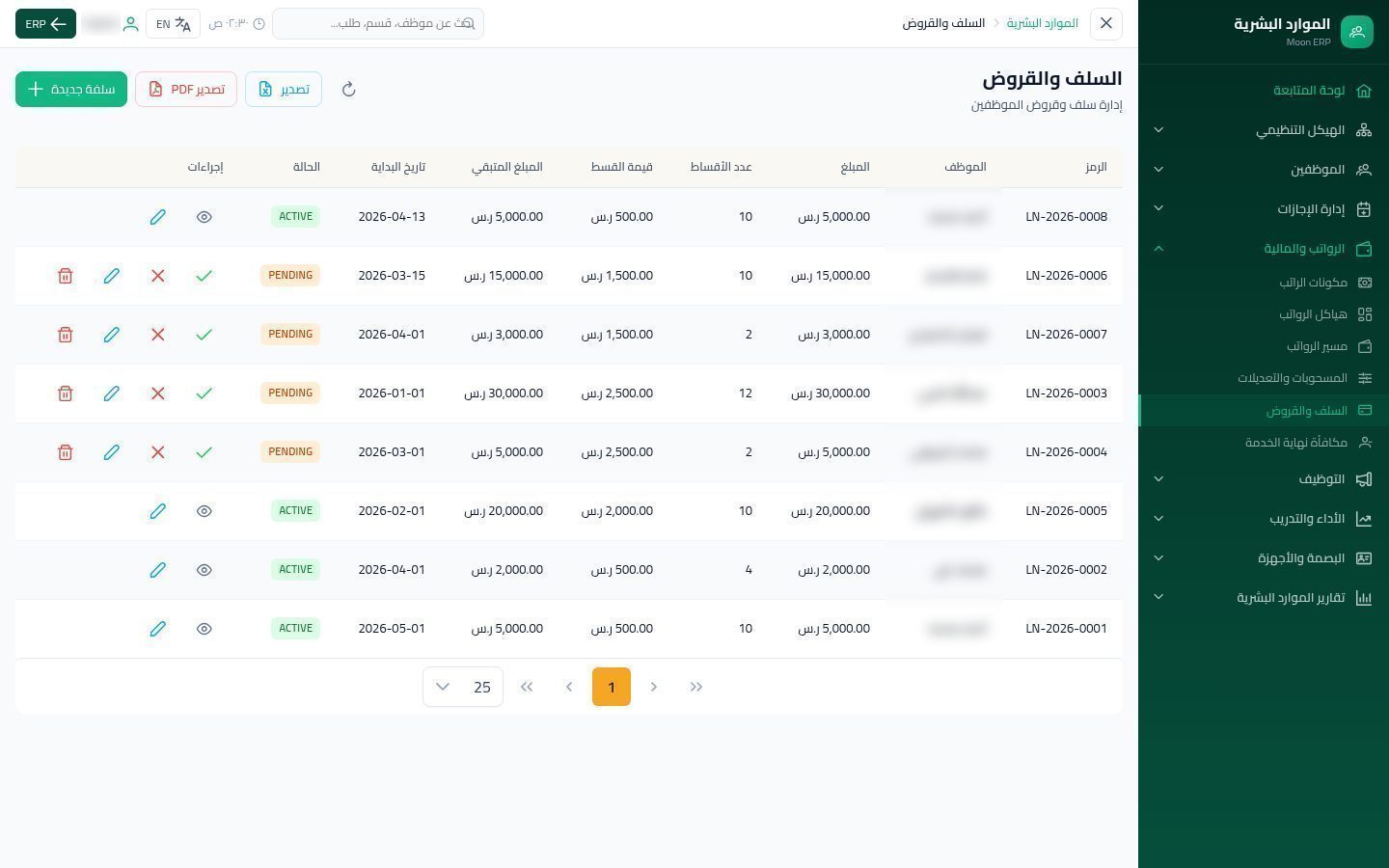The height and width of the screenshot is (868, 1389).
Task: Approve loan LN-2026-0004 with the green checkmark
Action: (x=204, y=452)
